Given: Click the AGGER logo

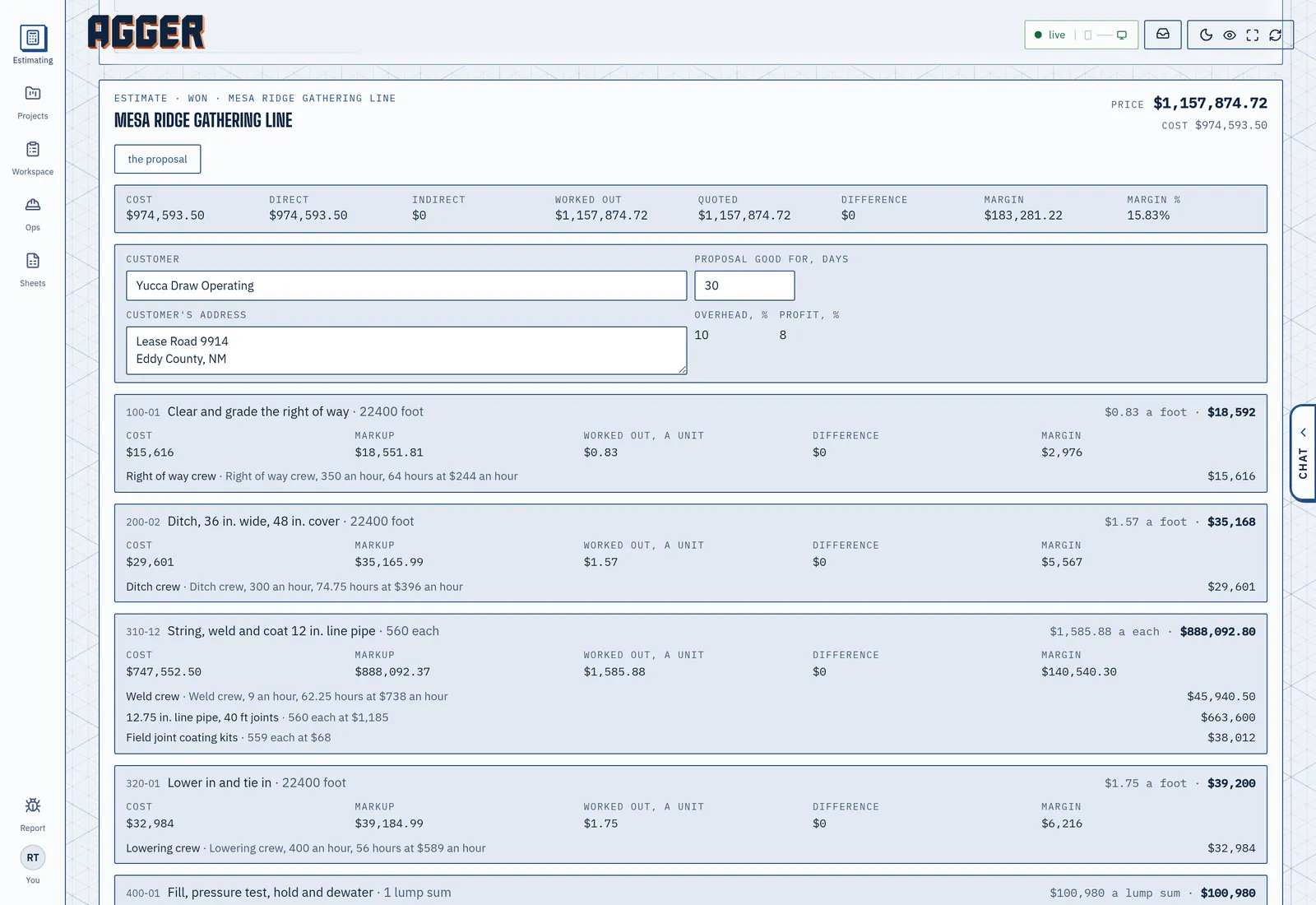Looking at the screenshot, I should 146,33.
